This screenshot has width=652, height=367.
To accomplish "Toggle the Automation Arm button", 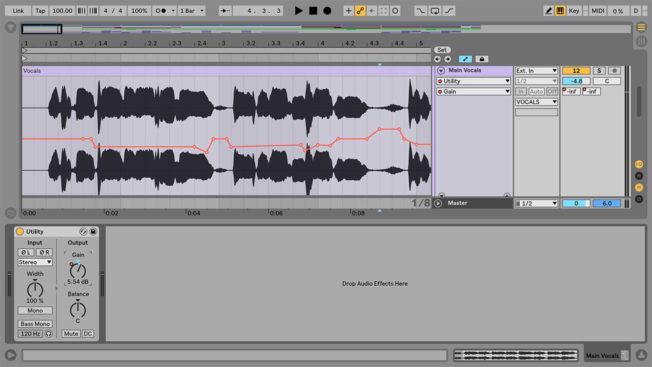I will point(360,11).
